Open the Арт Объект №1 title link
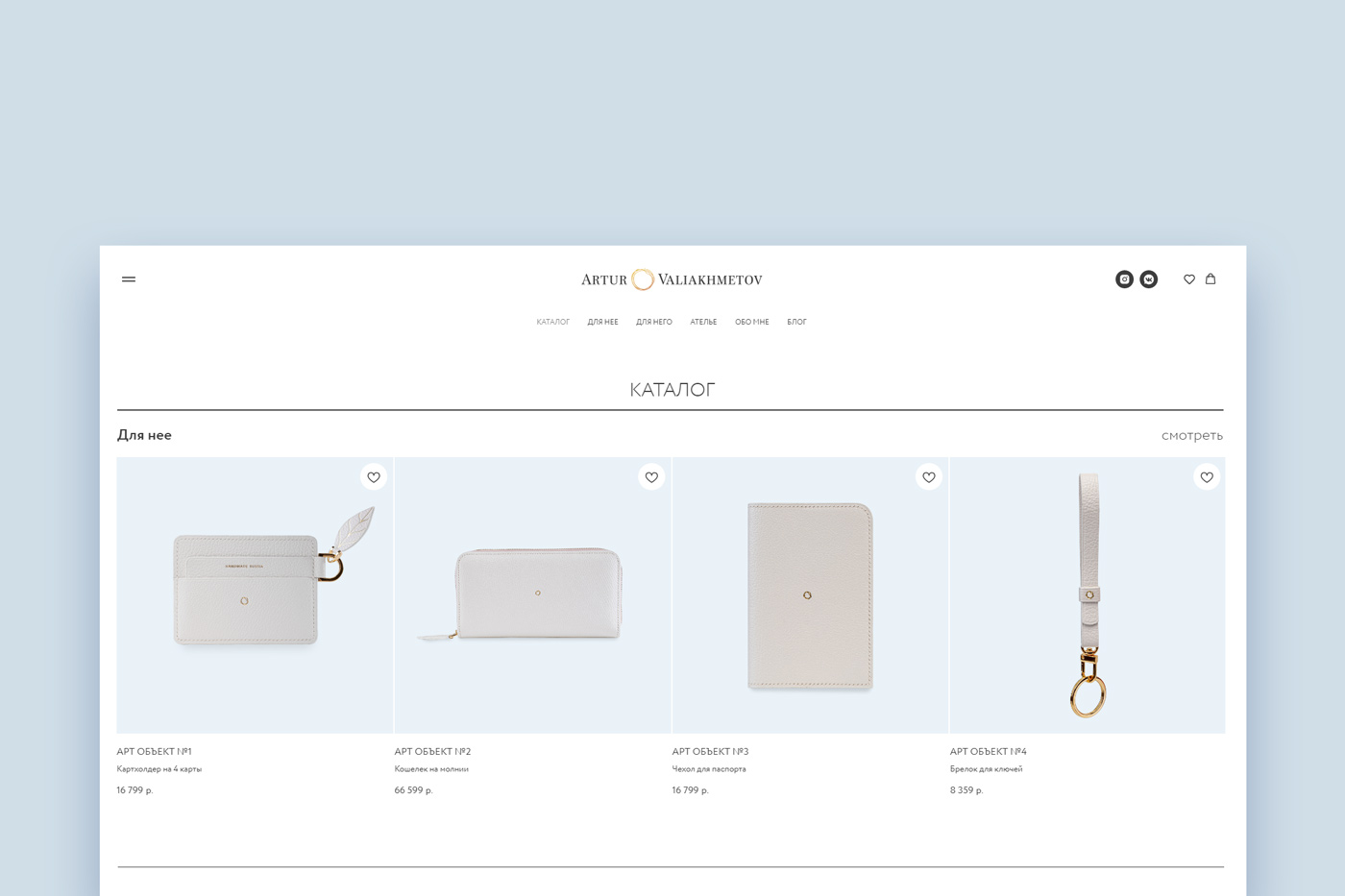1345x896 pixels. [154, 752]
